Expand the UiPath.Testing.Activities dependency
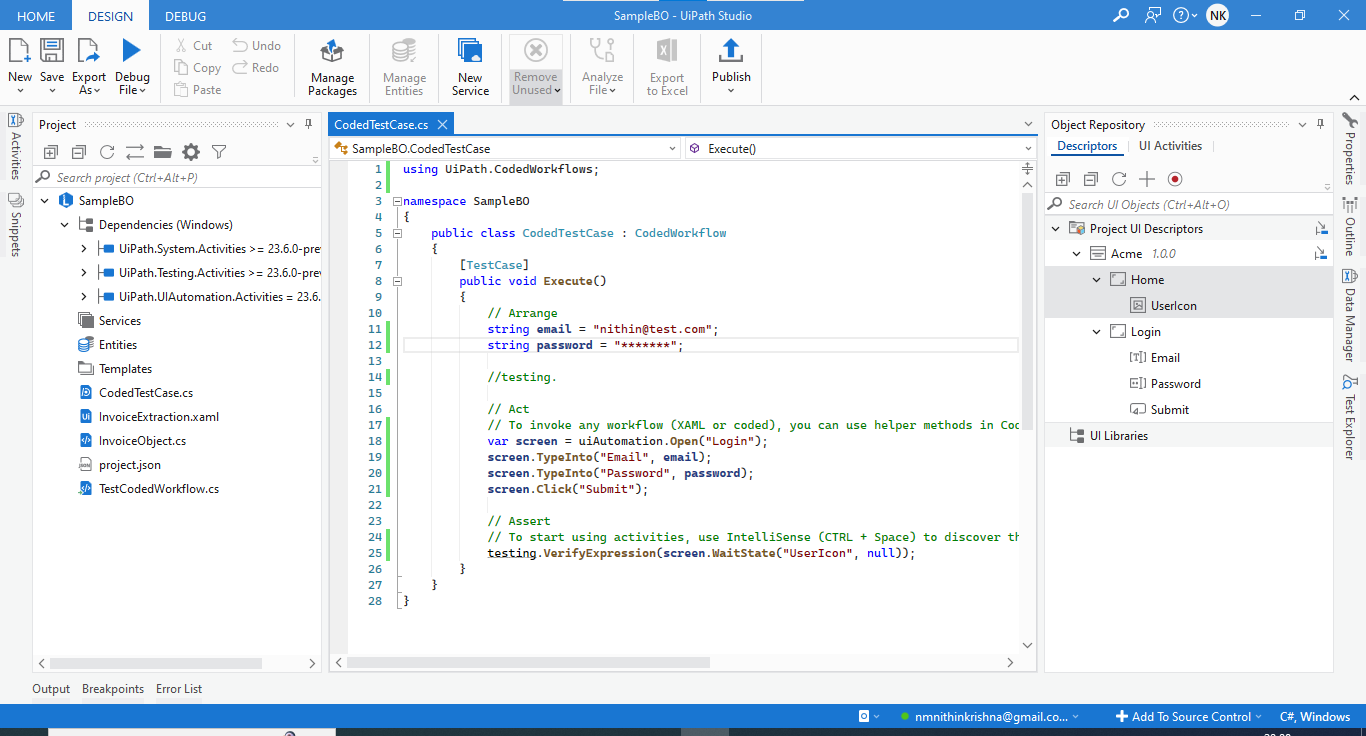Image resolution: width=1366 pixels, height=736 pixels. pyautogui.click(x=84, y=273)
